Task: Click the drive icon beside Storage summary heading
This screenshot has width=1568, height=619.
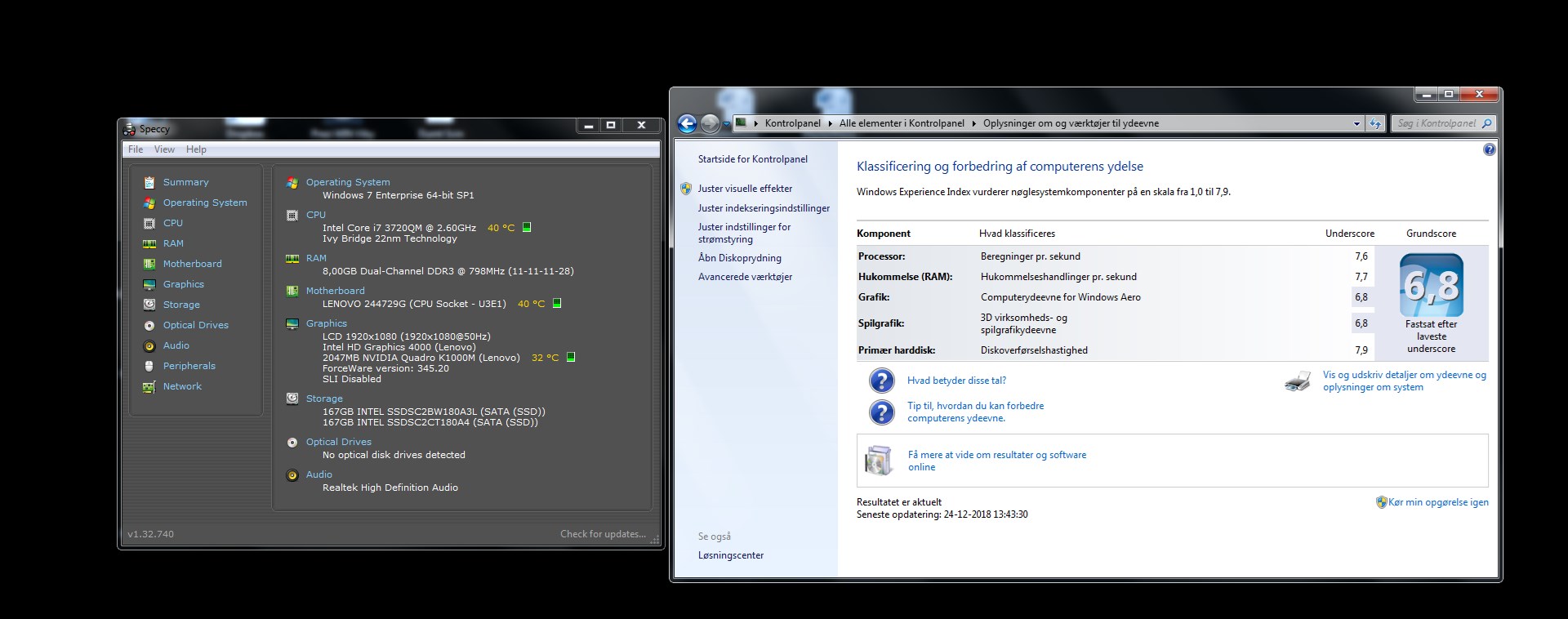Action: [x=292, y=399]
